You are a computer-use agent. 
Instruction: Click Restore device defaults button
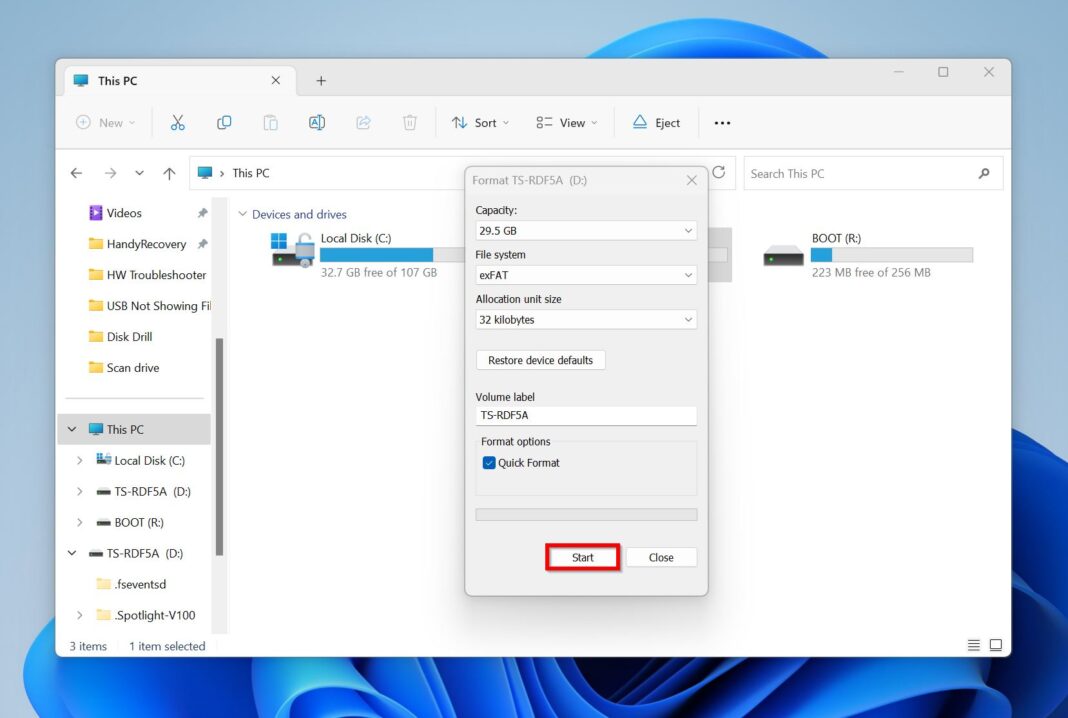coord(540,360)
